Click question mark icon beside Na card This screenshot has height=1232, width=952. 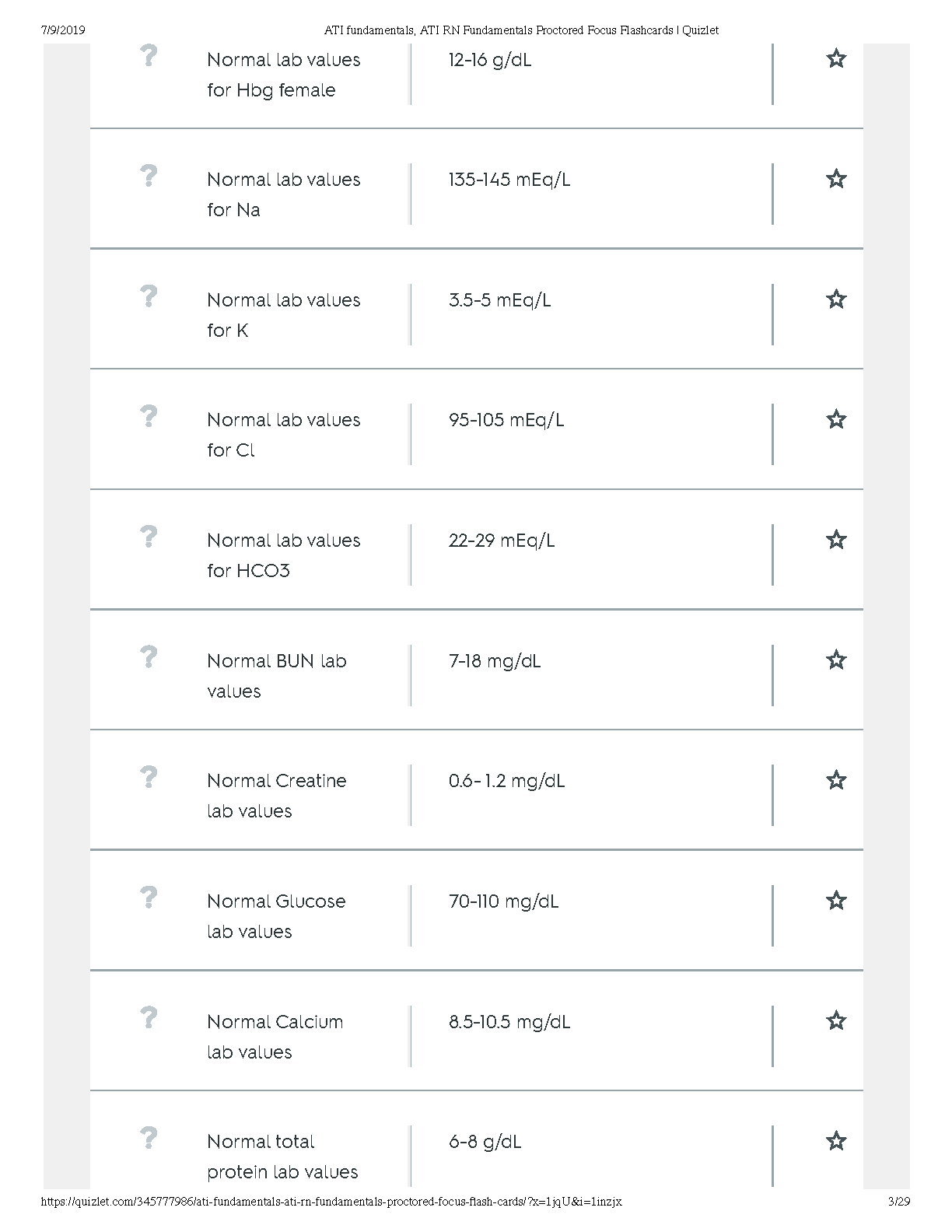149,176
